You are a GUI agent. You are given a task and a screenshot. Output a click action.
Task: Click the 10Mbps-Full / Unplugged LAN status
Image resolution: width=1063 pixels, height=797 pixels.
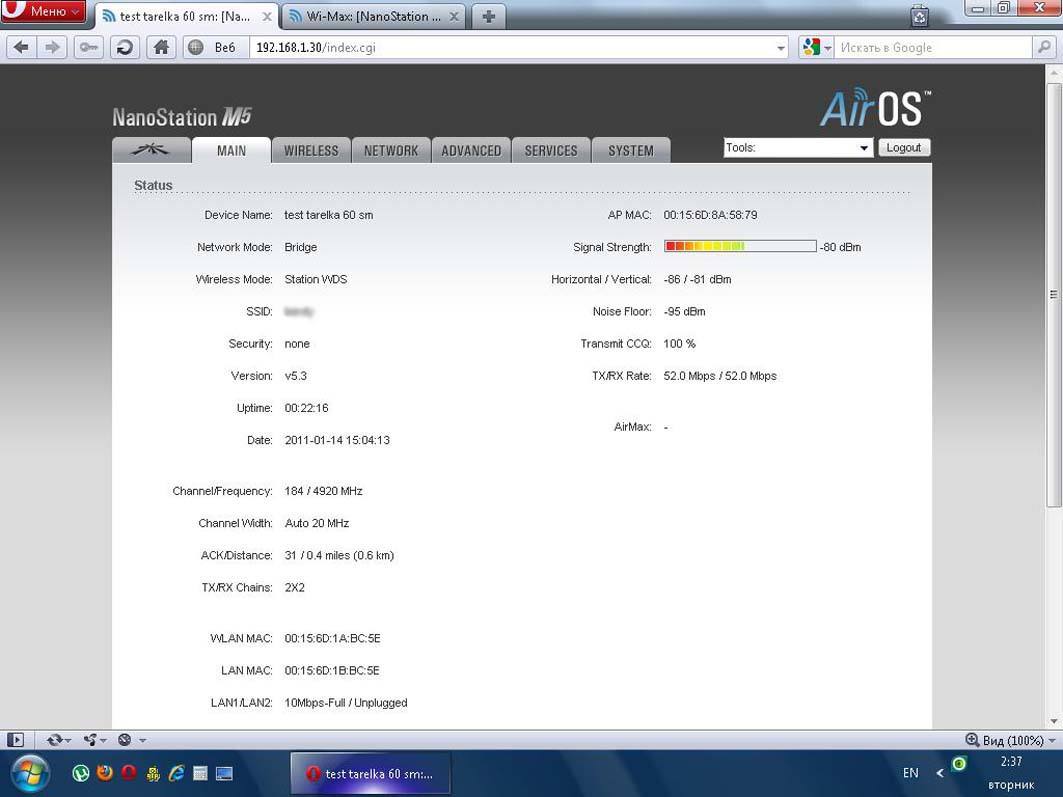pyautogui.click(x=346, y=703)
